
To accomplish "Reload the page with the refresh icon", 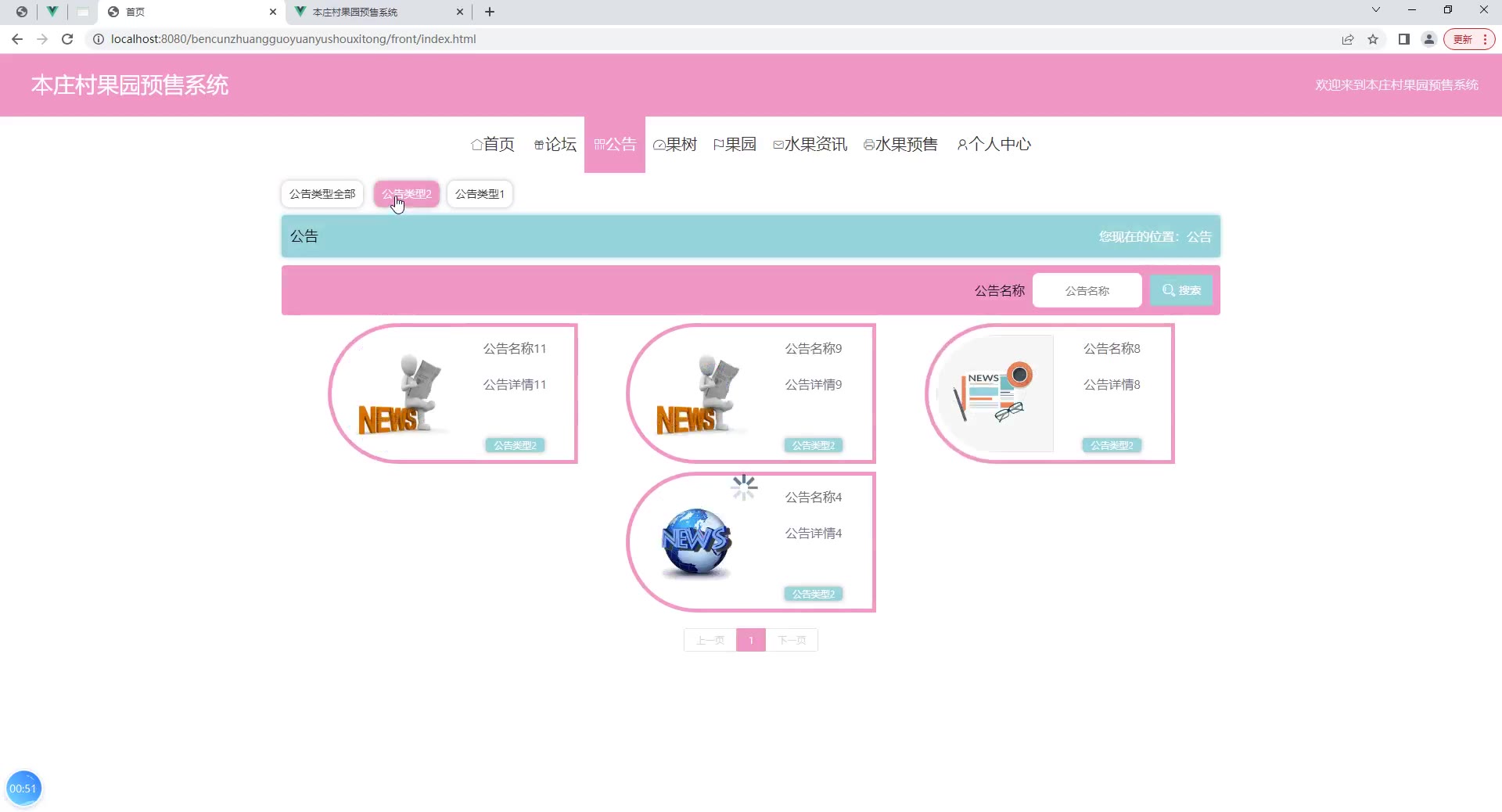I will (x=67, y=39).
